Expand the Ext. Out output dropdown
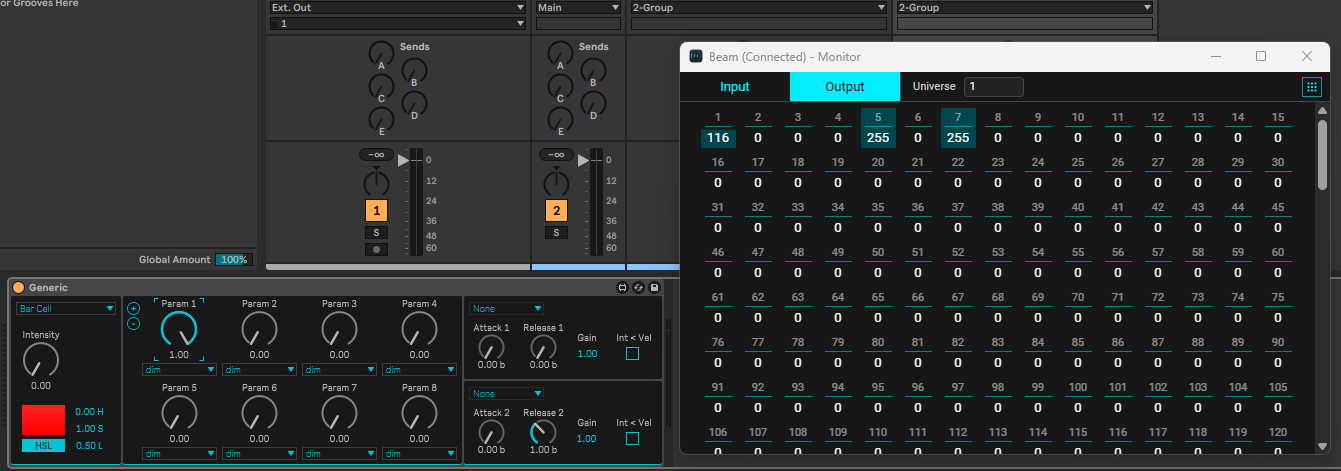Screen dimensions: 1341x471 397,7
